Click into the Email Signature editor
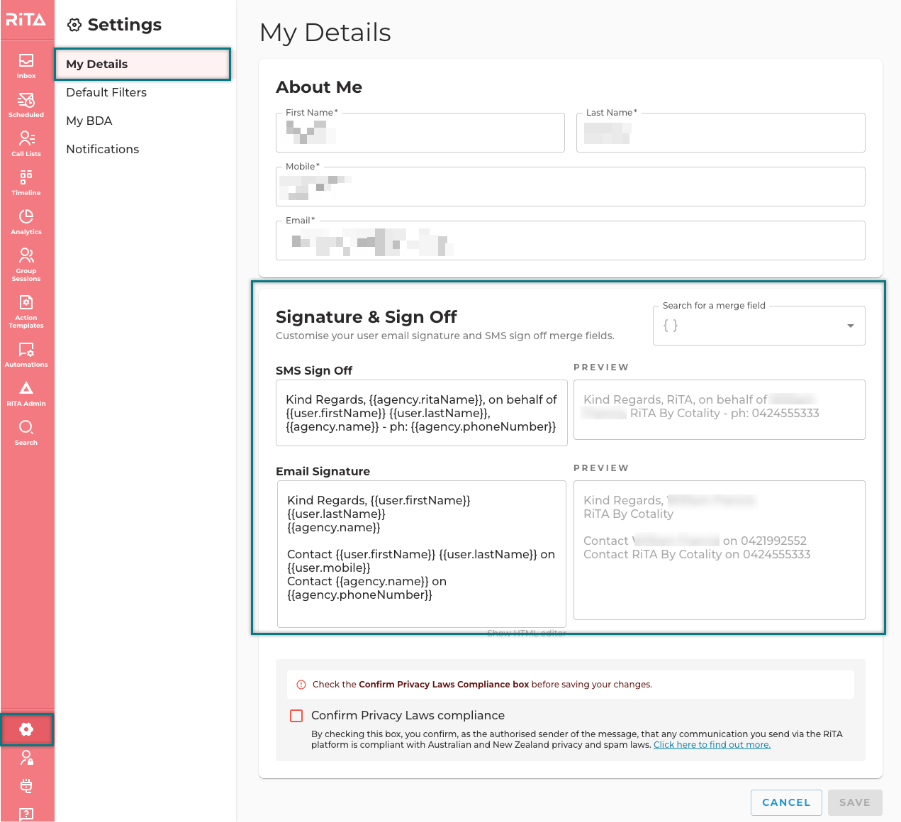Image resolution: width=901 pixels, height=822 pixels. click(422, 554)
